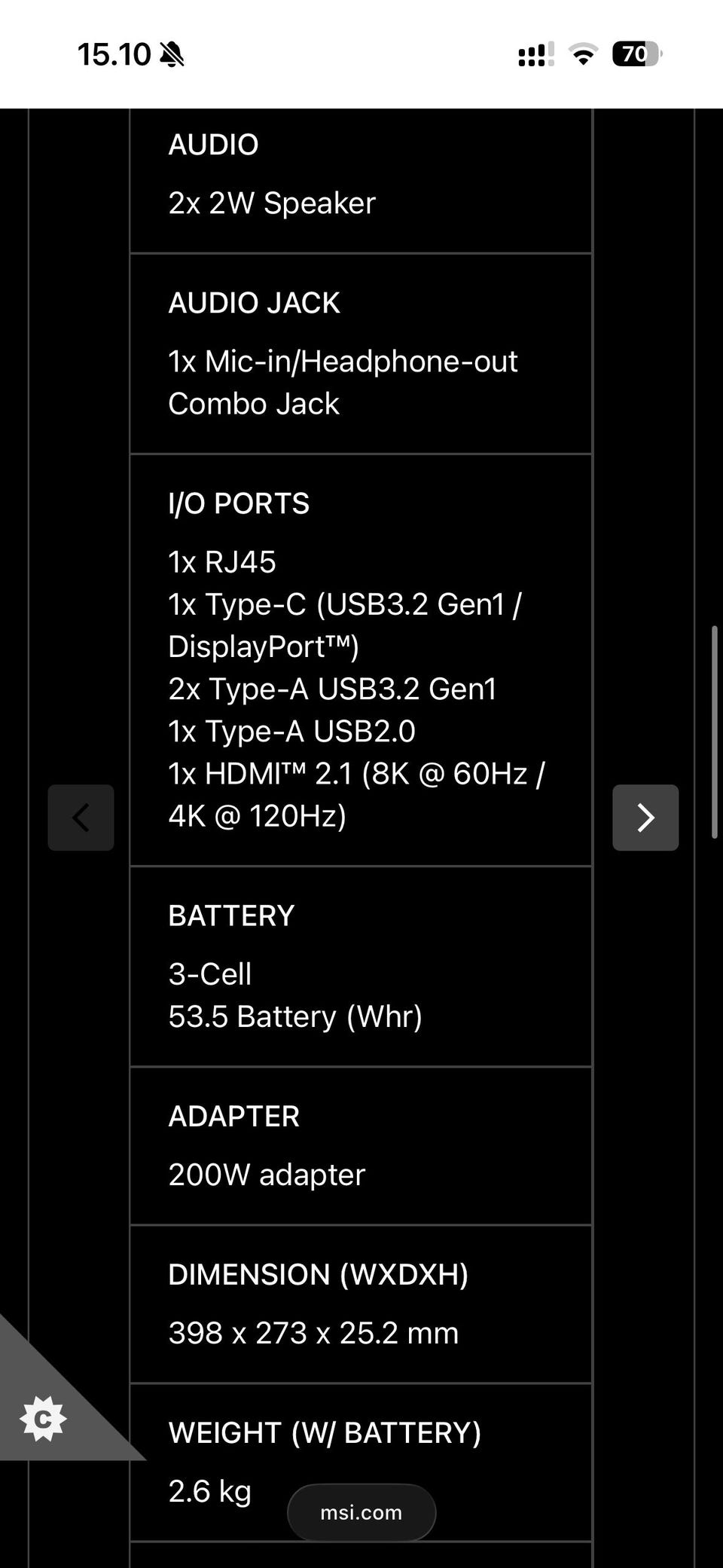Select the AUDIO heading
The height and width of the screenshot is (1568, 723).
pos(213,145)
